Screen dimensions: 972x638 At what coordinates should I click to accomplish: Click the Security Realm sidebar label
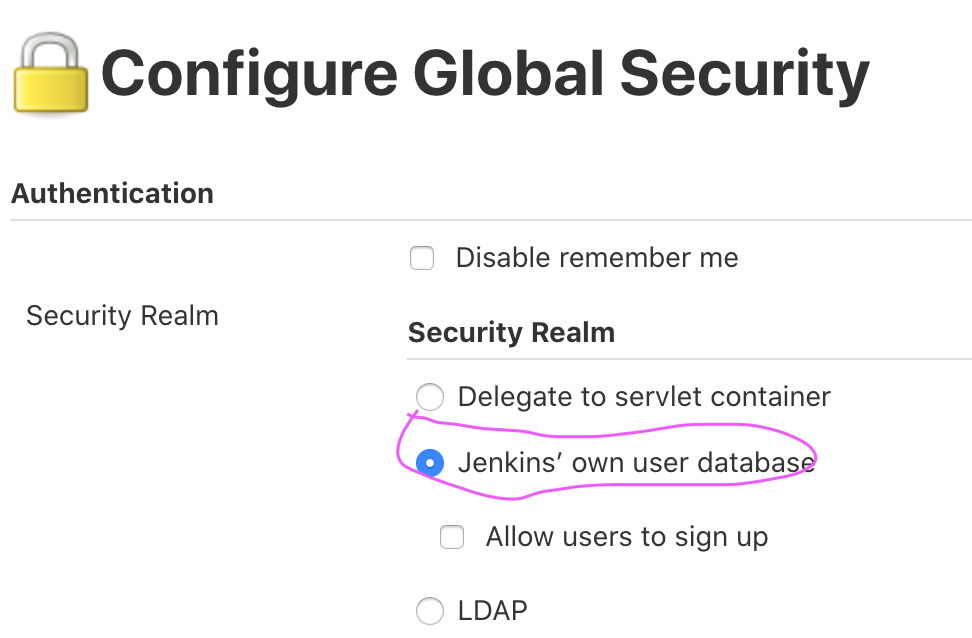pos(122,316)
